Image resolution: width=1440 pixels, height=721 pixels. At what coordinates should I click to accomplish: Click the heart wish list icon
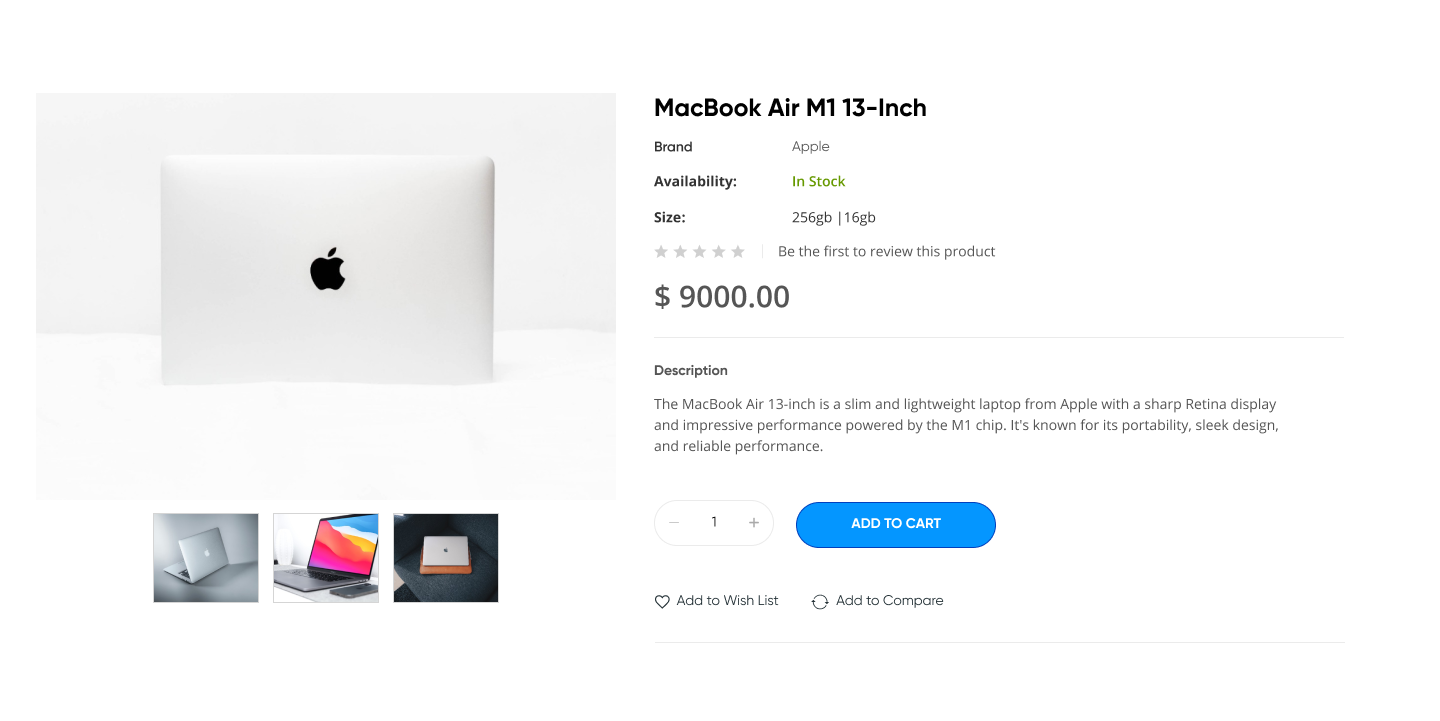coord(662,602)
